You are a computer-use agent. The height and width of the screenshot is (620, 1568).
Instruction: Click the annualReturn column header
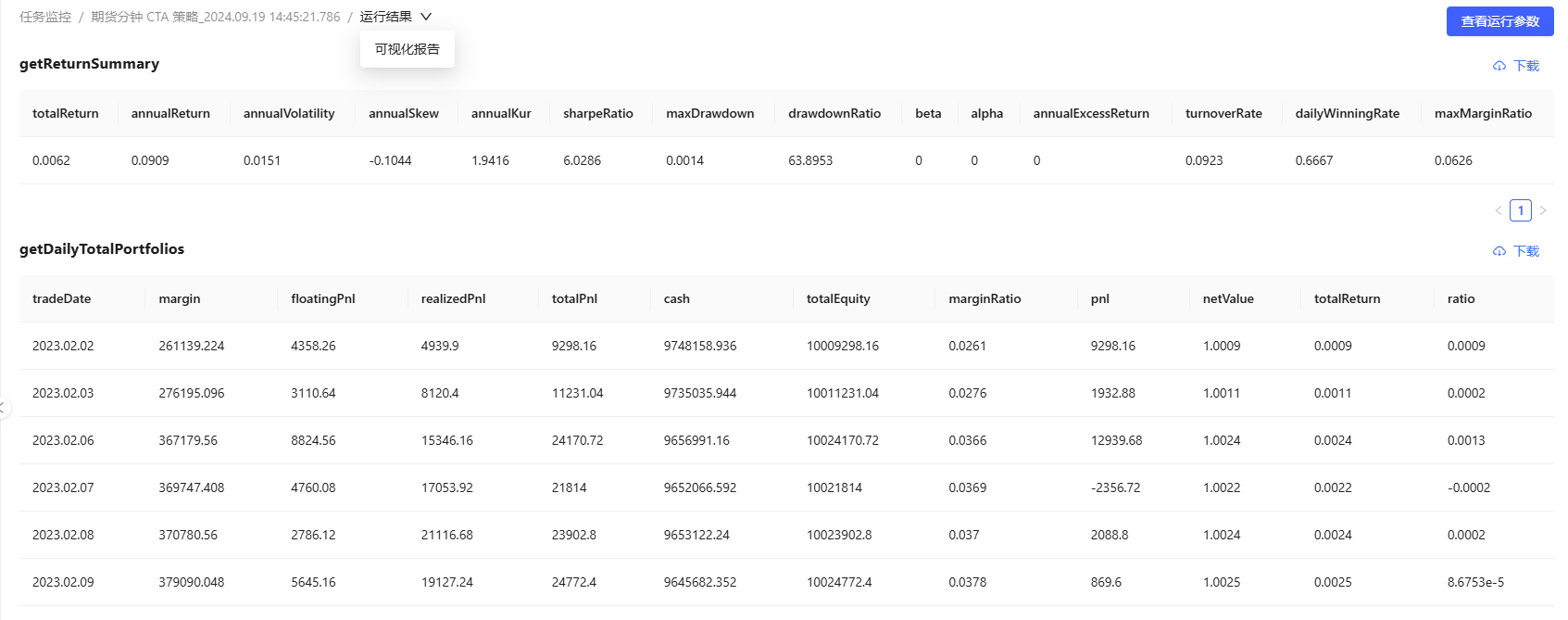point(170,113)
